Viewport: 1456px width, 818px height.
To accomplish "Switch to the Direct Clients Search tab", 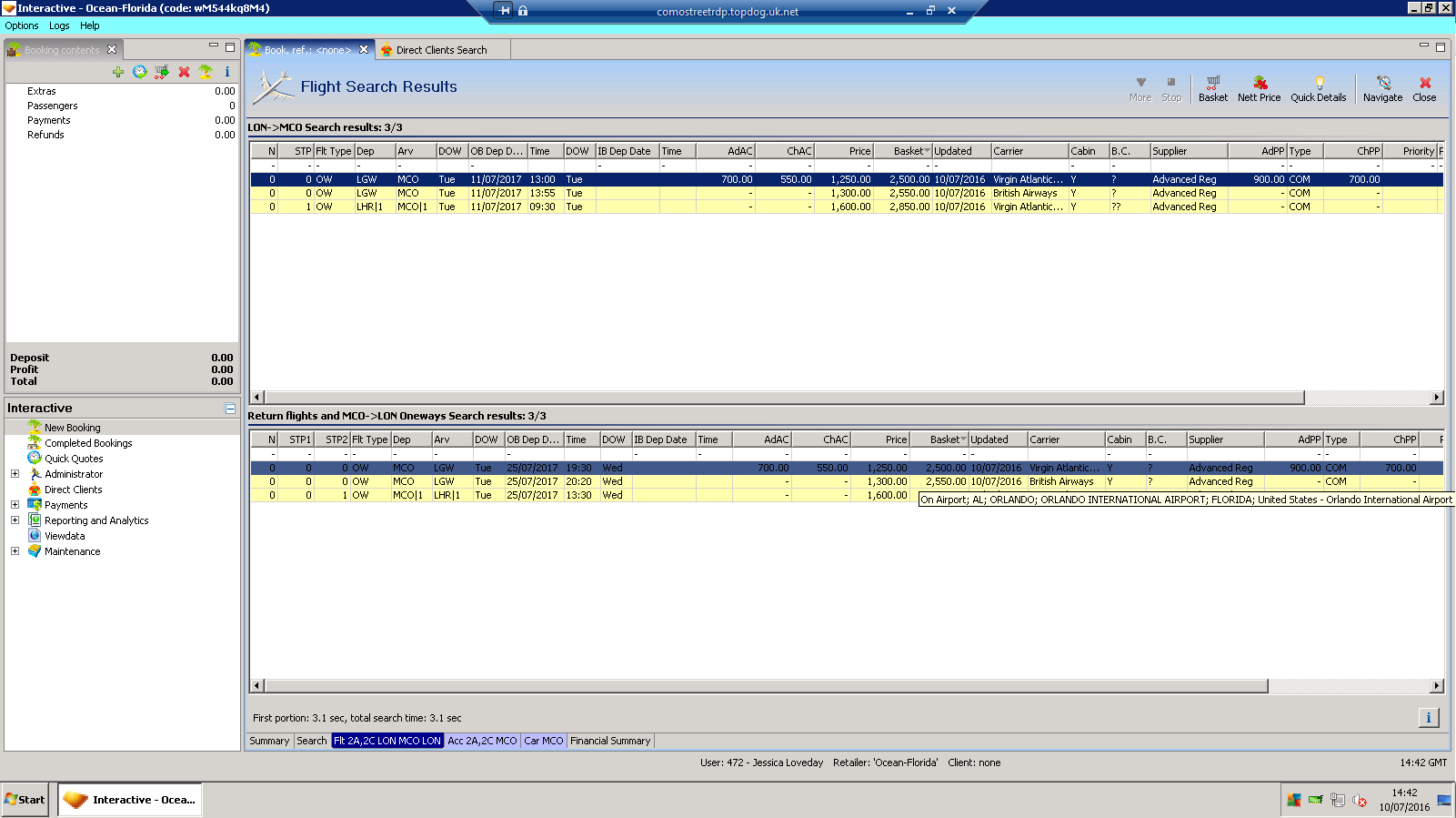I will pyautogui.click(x=441, y=50).
